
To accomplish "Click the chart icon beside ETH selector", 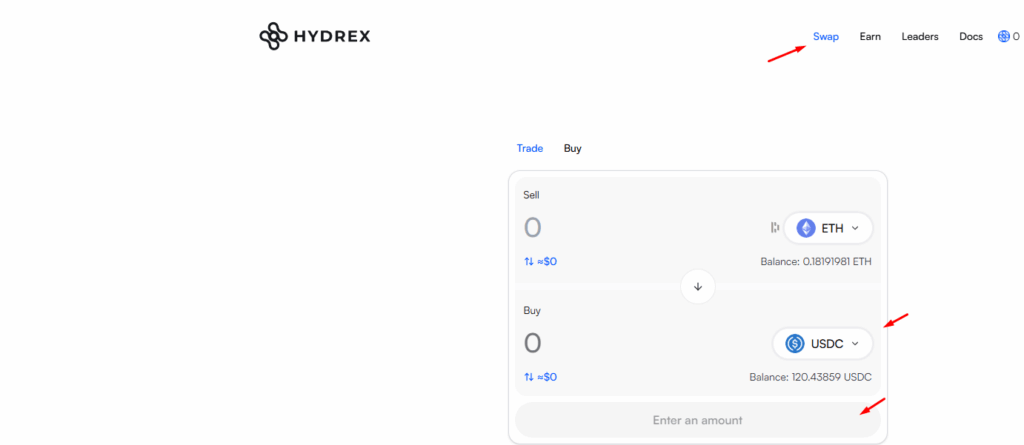I will tap(775, 227).
